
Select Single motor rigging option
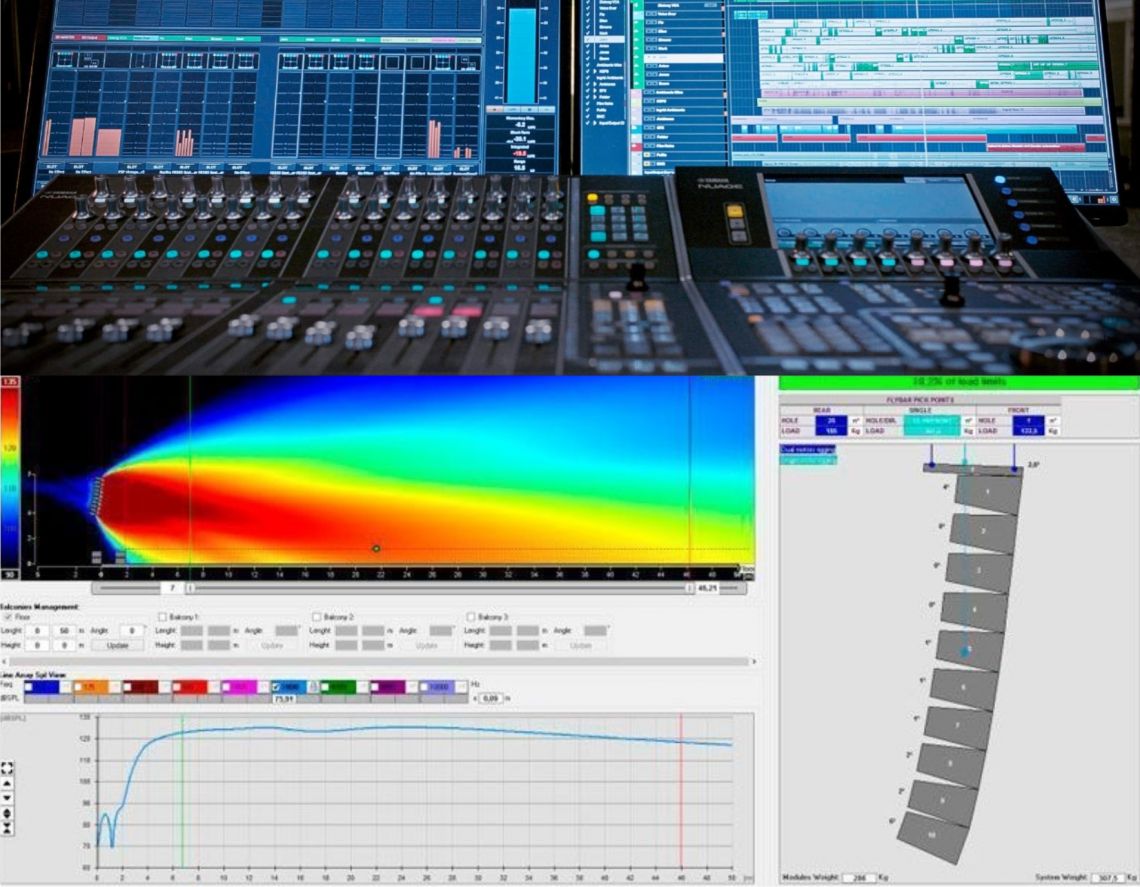808,460
